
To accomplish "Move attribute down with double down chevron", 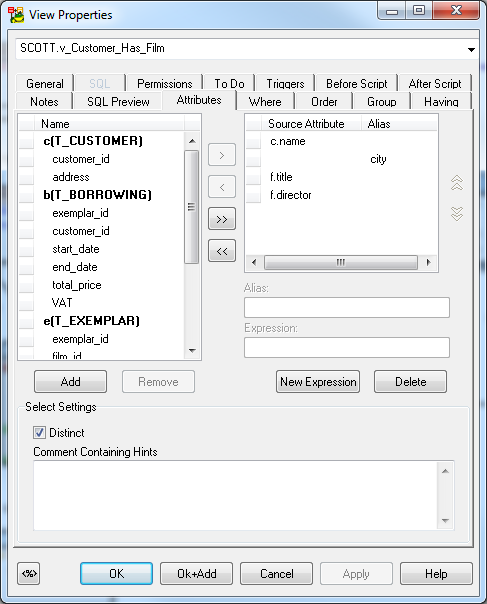I will (x=457, y=213).
